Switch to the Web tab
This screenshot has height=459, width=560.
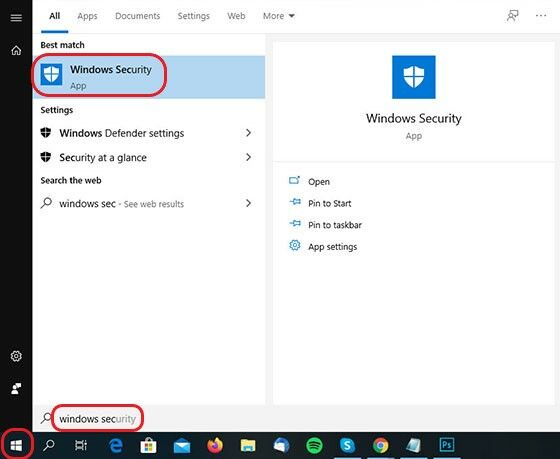(x=236, y=16)
